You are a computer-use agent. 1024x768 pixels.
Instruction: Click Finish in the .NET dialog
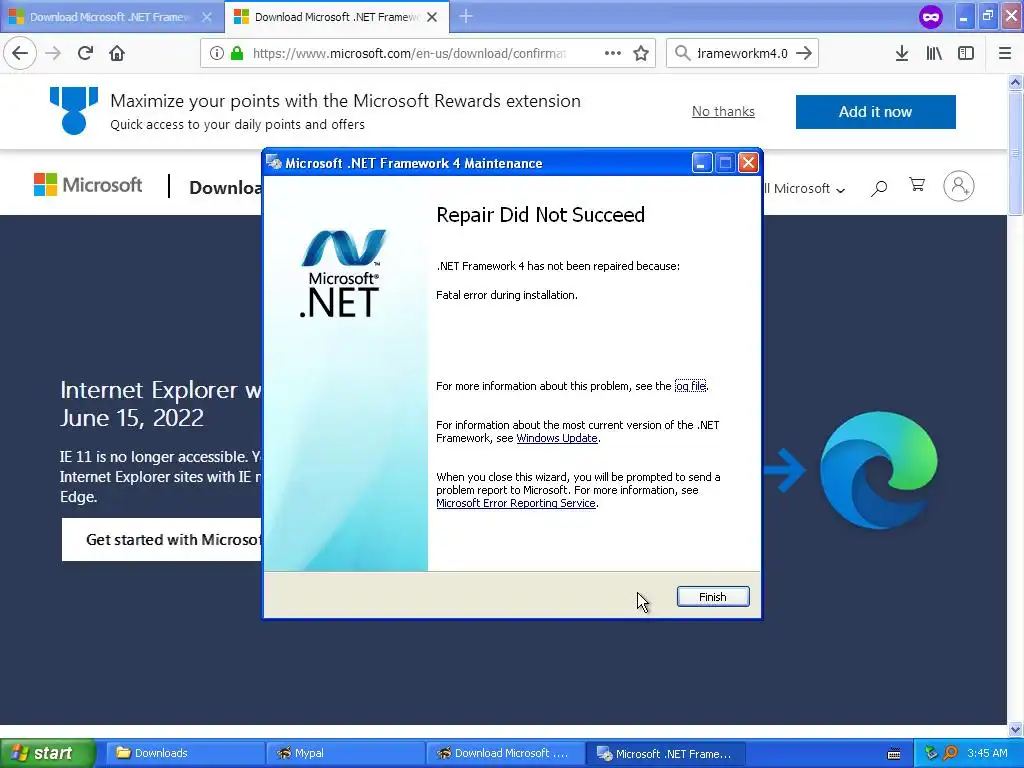pos(712,597)
